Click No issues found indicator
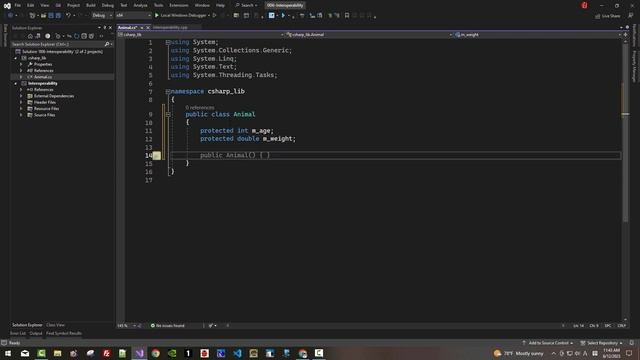The height and width of the screenshot is (360, 640). pyautogui.click(x=168, y=325)
